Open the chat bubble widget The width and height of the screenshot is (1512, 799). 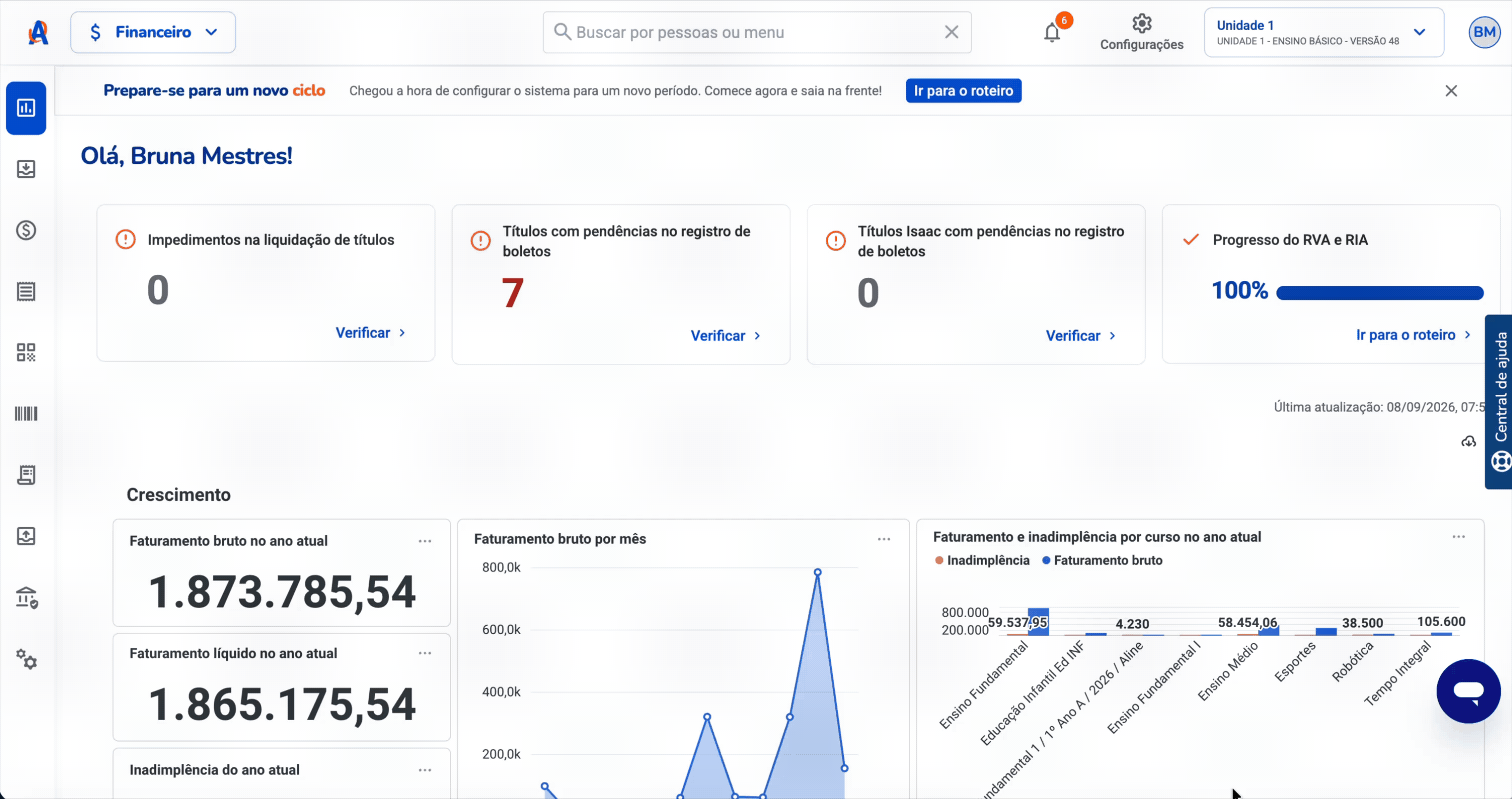[1469, 691]
